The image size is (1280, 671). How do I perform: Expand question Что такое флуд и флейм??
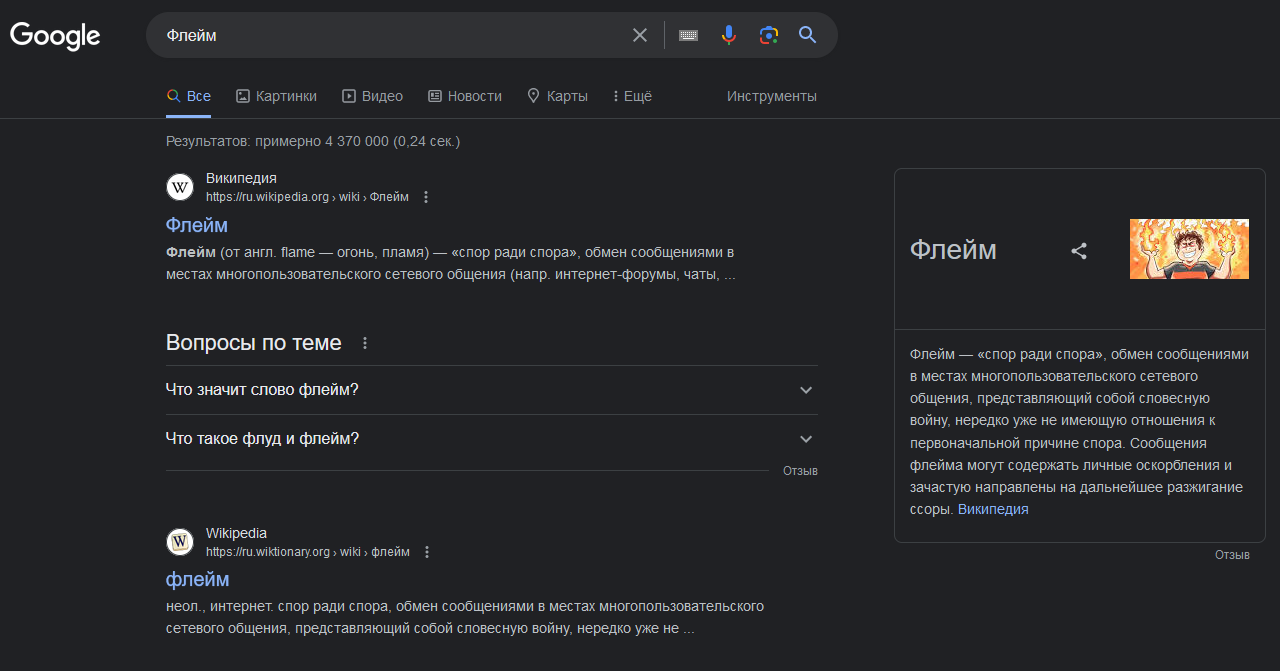(x=492, y=439)
